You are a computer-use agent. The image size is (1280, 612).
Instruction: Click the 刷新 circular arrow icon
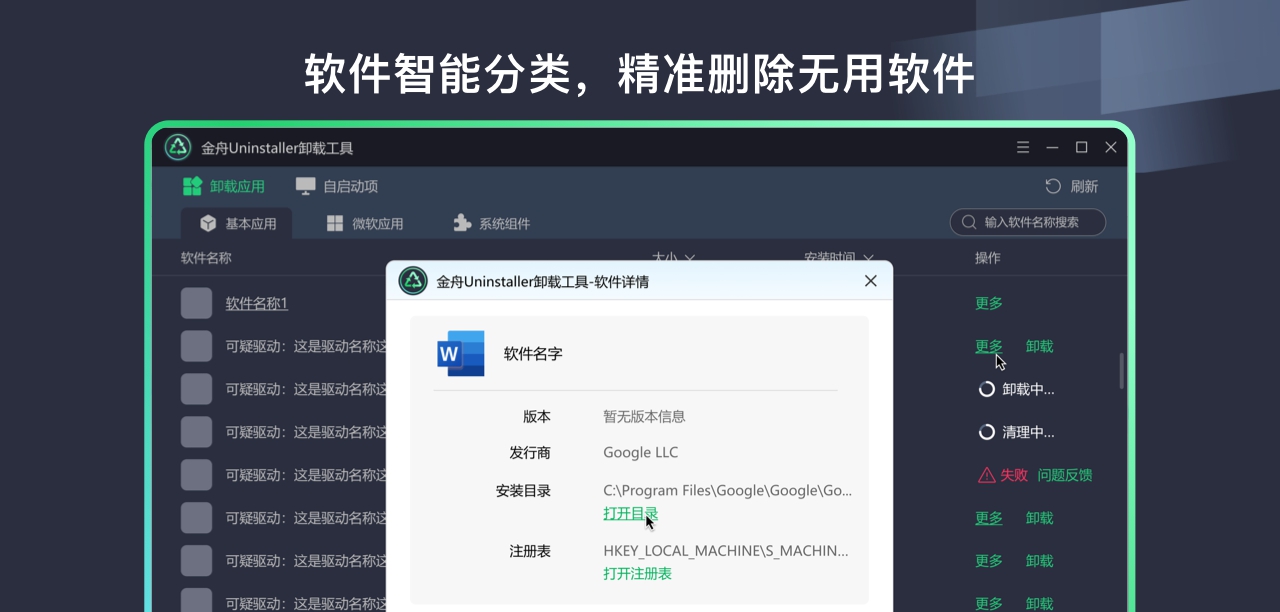tap(1053, 186)
